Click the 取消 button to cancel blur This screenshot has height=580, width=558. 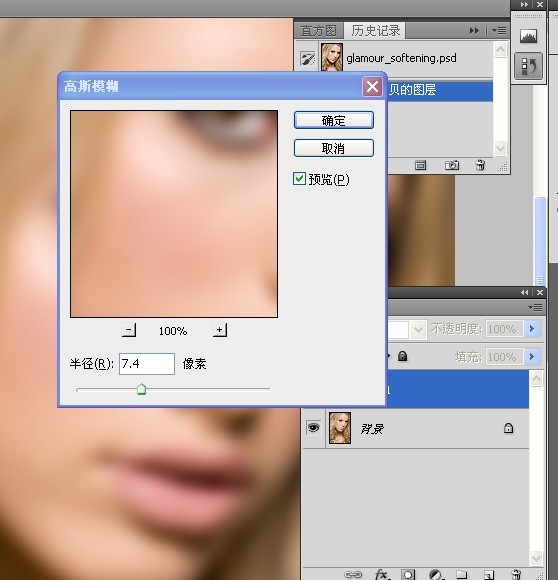click(x=334, y=148)
